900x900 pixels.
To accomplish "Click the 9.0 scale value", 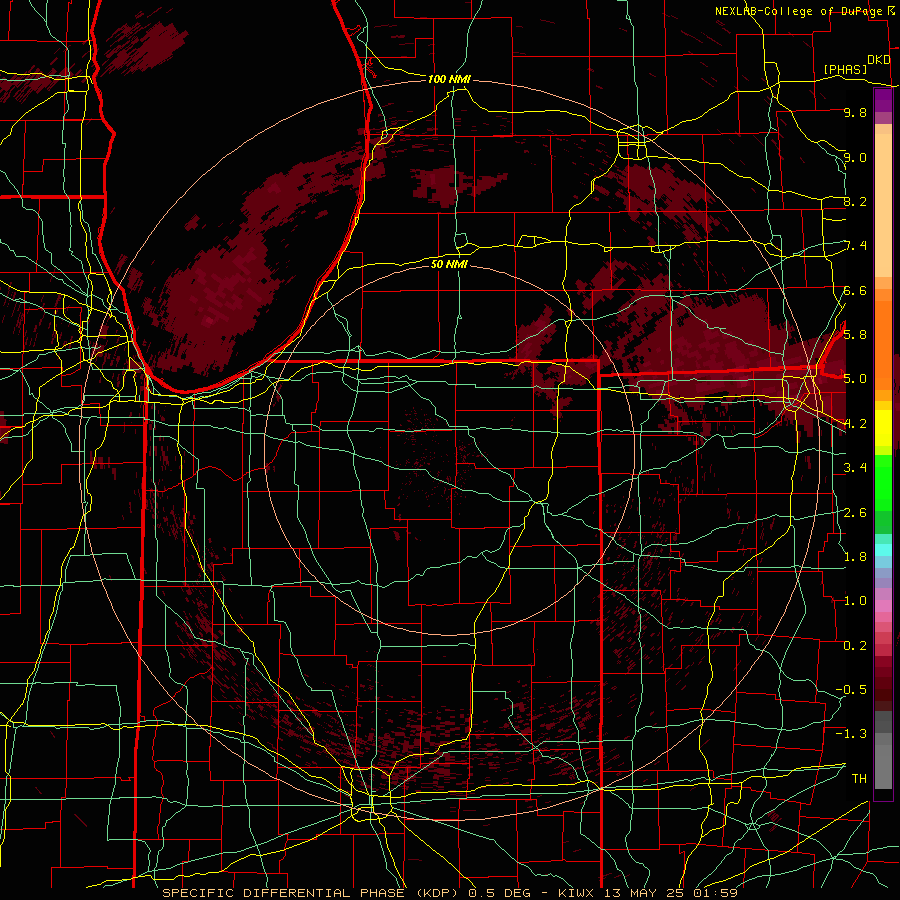I will point(855,157).
